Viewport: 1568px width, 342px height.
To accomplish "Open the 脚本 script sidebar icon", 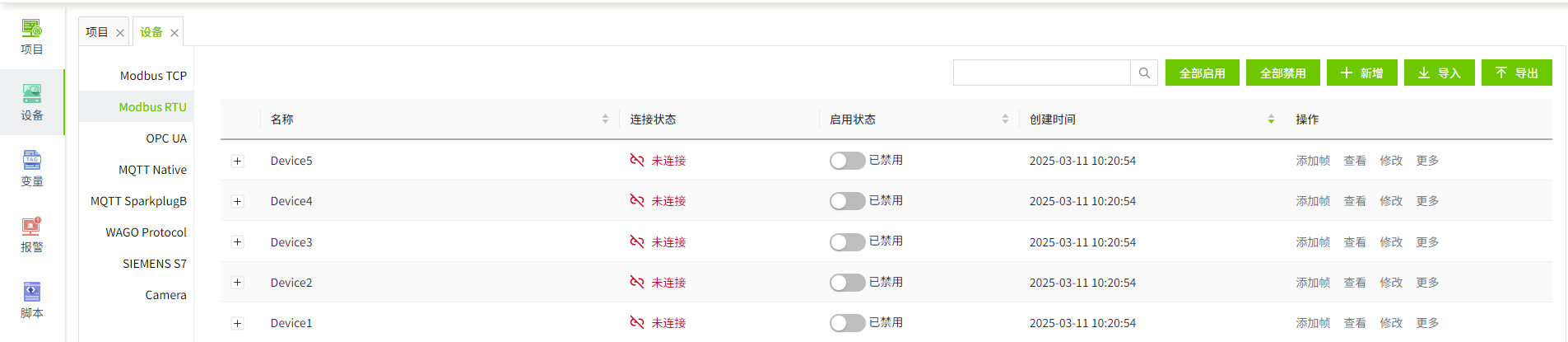I will click(x=31, y=300).
